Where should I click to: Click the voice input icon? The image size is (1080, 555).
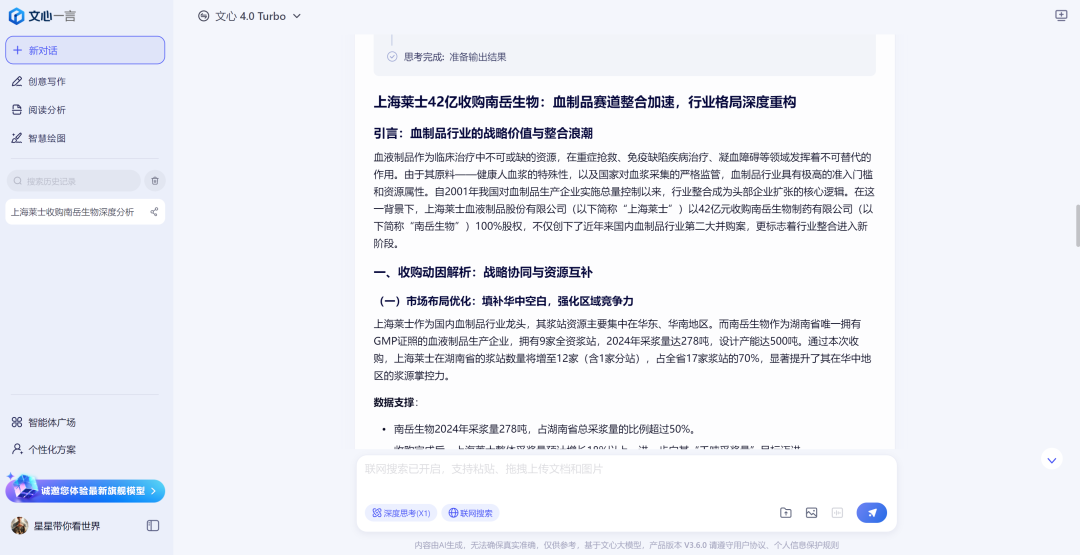tap(837, 512)
